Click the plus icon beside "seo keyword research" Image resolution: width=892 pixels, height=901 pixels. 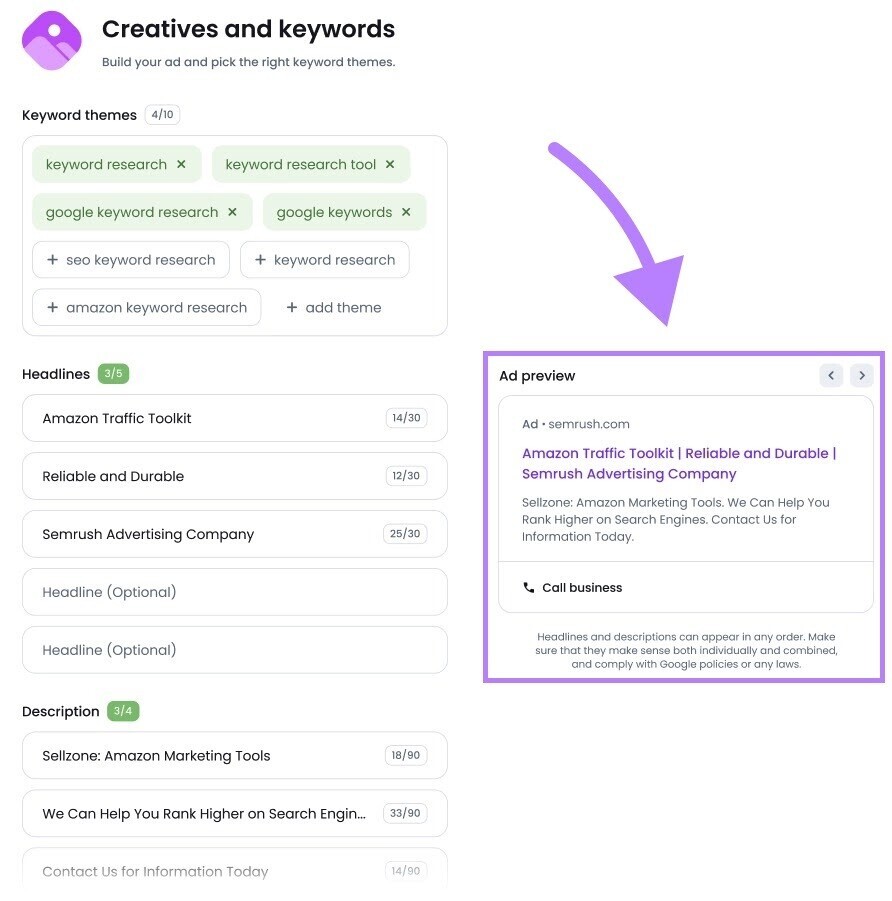(52, 259)
